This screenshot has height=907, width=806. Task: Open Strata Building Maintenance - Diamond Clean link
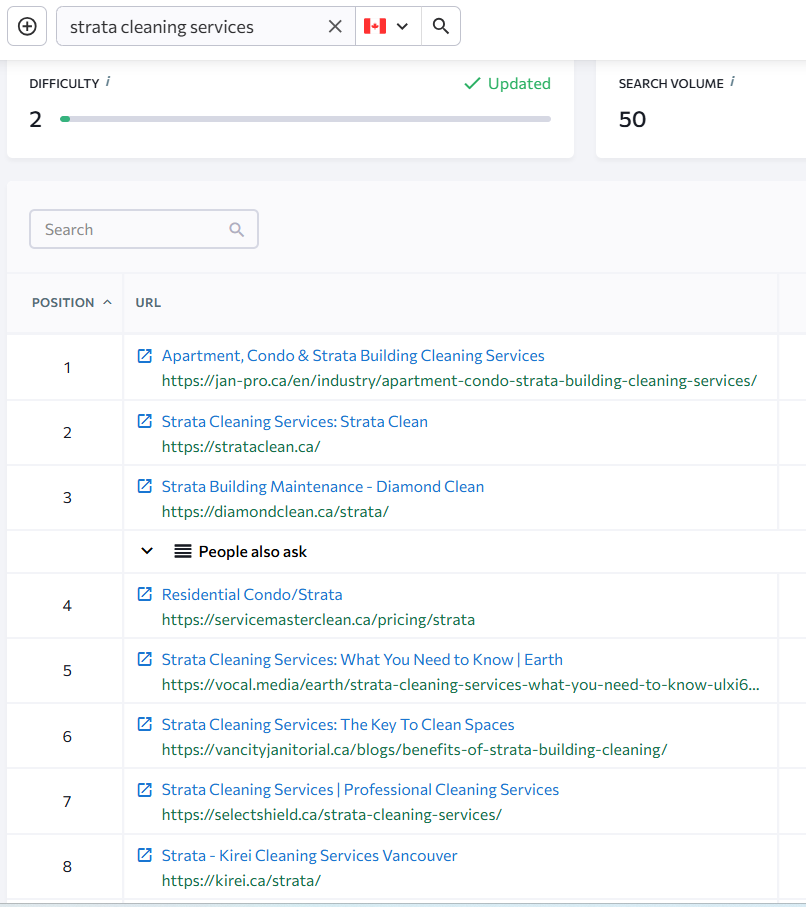click(x=323, y=487)
